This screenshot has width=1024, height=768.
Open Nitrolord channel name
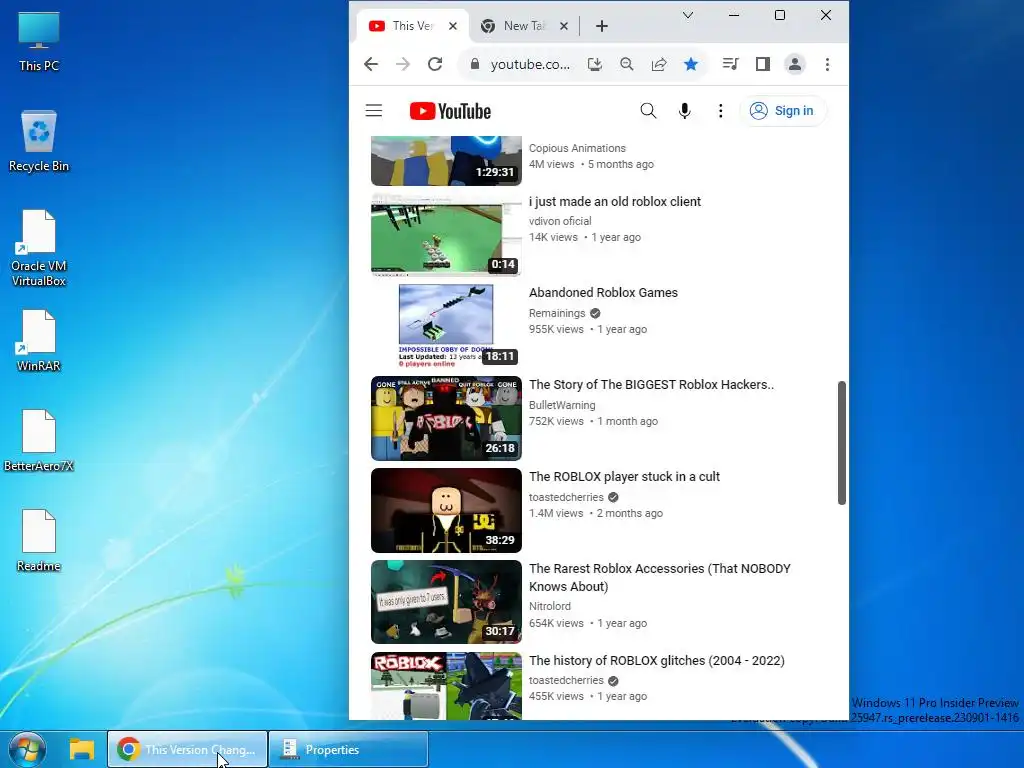(x=550, y=607)
